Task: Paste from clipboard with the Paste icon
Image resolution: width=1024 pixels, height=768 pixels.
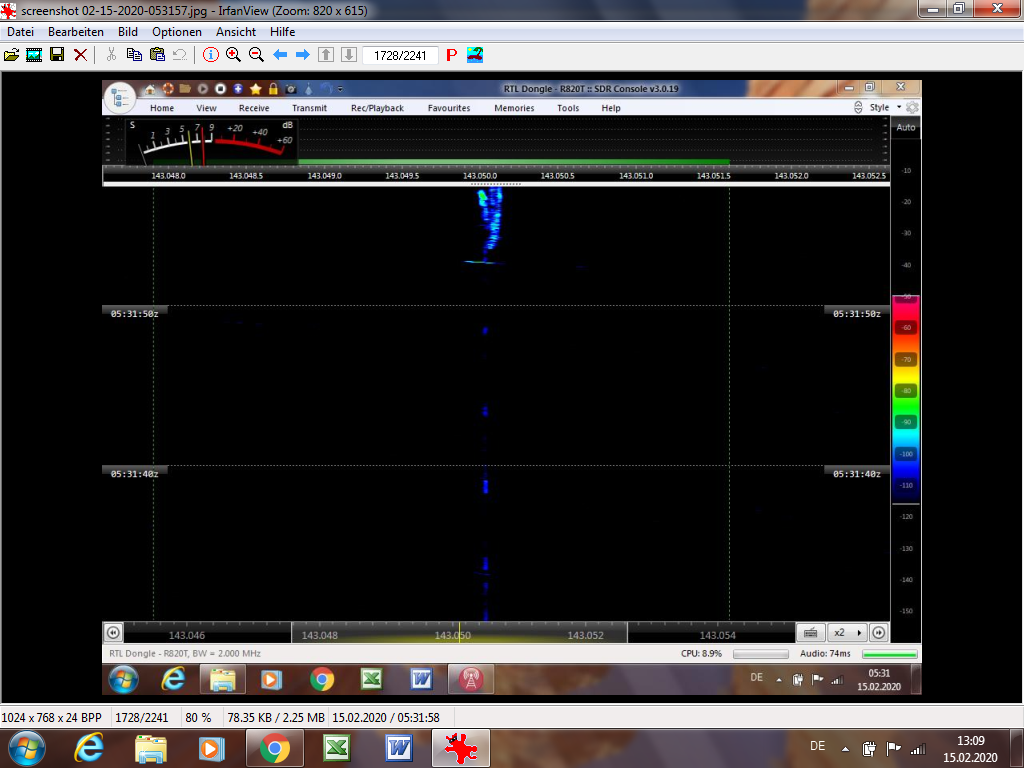Action: coord(157,55)
